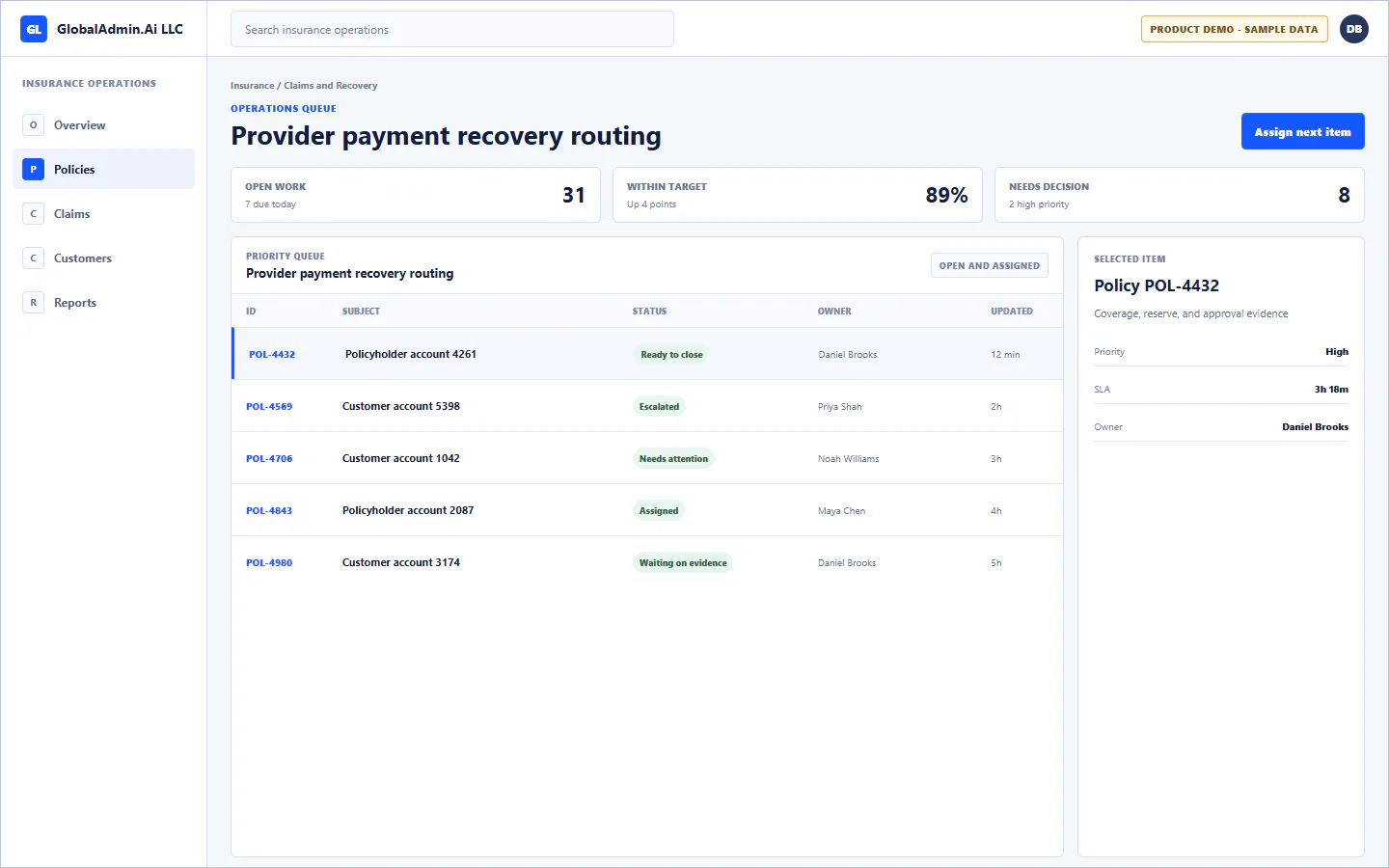Click the Claims and Recovery breadcrumb

[331, 86]
